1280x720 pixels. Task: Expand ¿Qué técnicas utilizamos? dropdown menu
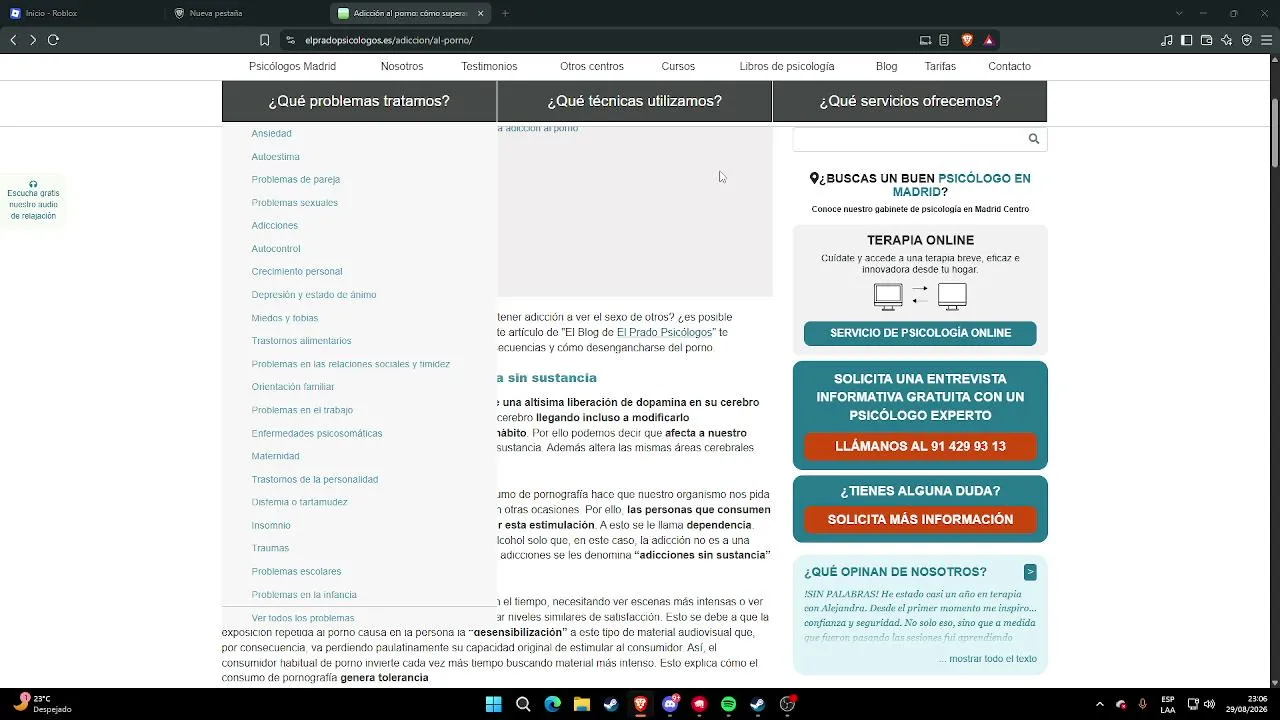[x=634, y=101]
